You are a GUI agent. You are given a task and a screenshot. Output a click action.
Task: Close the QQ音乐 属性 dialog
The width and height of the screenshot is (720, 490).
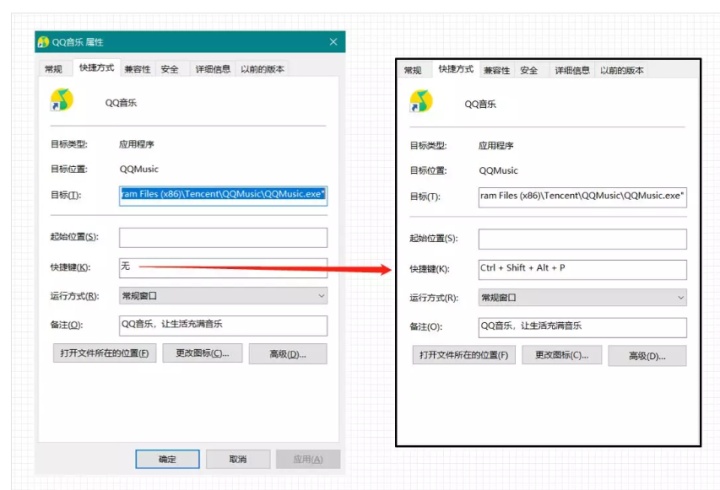[x=333, y=42]
